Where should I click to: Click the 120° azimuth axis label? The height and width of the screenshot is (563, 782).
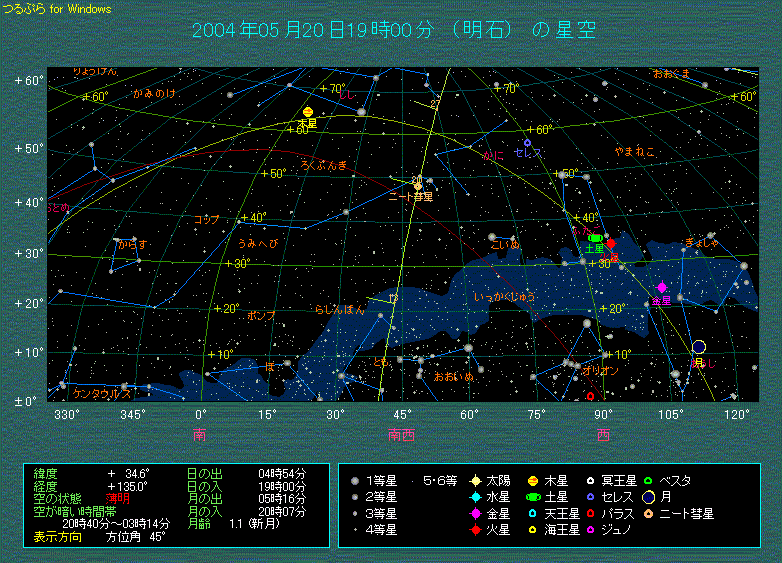(737, 415)
